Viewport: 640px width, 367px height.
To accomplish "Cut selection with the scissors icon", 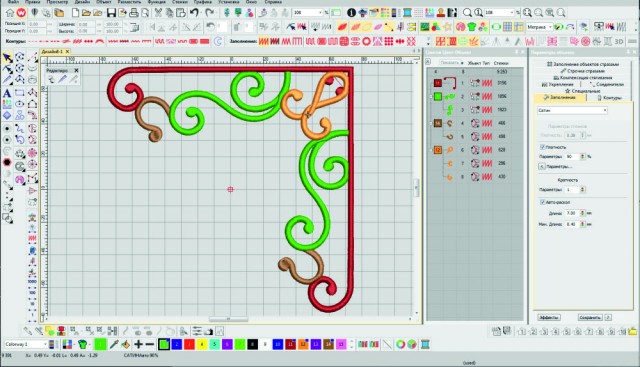I will (x=158, y=13).
